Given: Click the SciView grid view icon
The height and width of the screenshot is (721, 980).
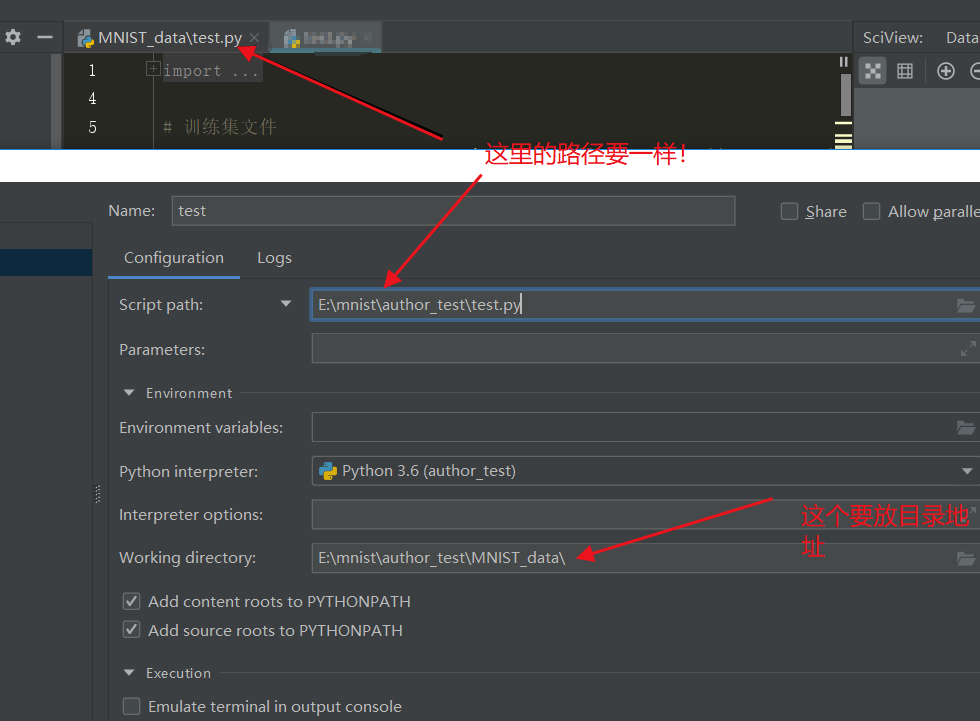Looking at the screenshot, I should 907,71.
